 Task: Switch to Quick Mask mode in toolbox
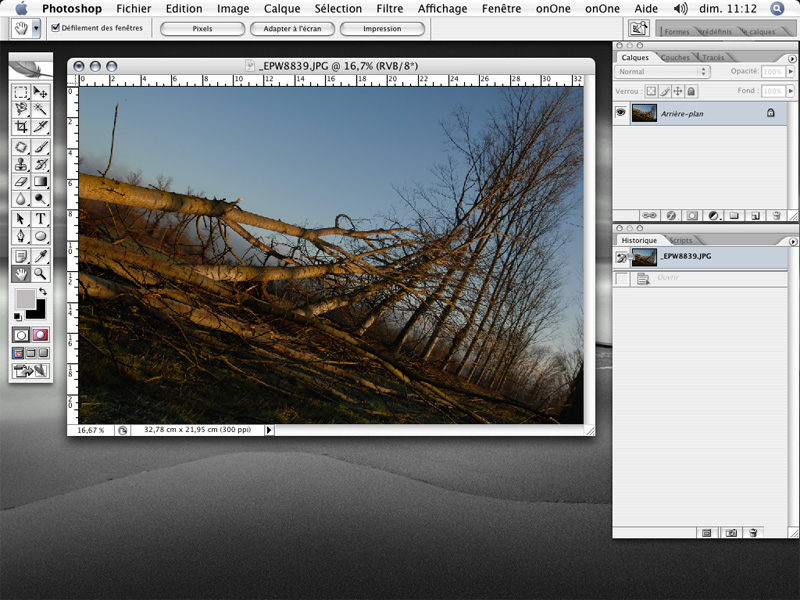point(40,335)
